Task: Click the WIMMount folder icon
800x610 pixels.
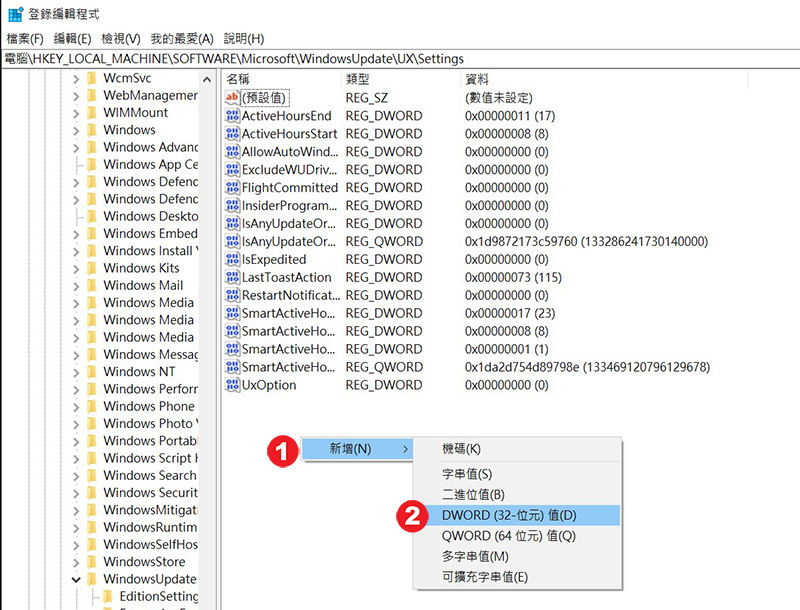Action: 92,113
